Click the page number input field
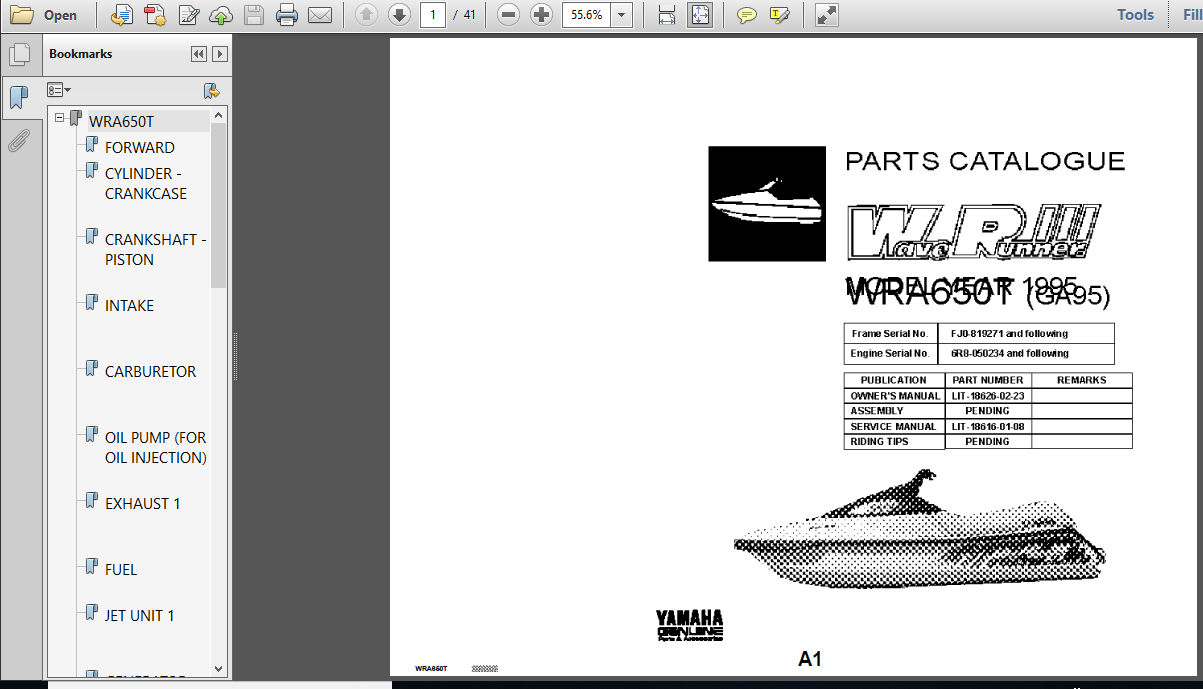Image resolution: width=1203 pixels, height=689 pixels. click(x=432, y=15)
